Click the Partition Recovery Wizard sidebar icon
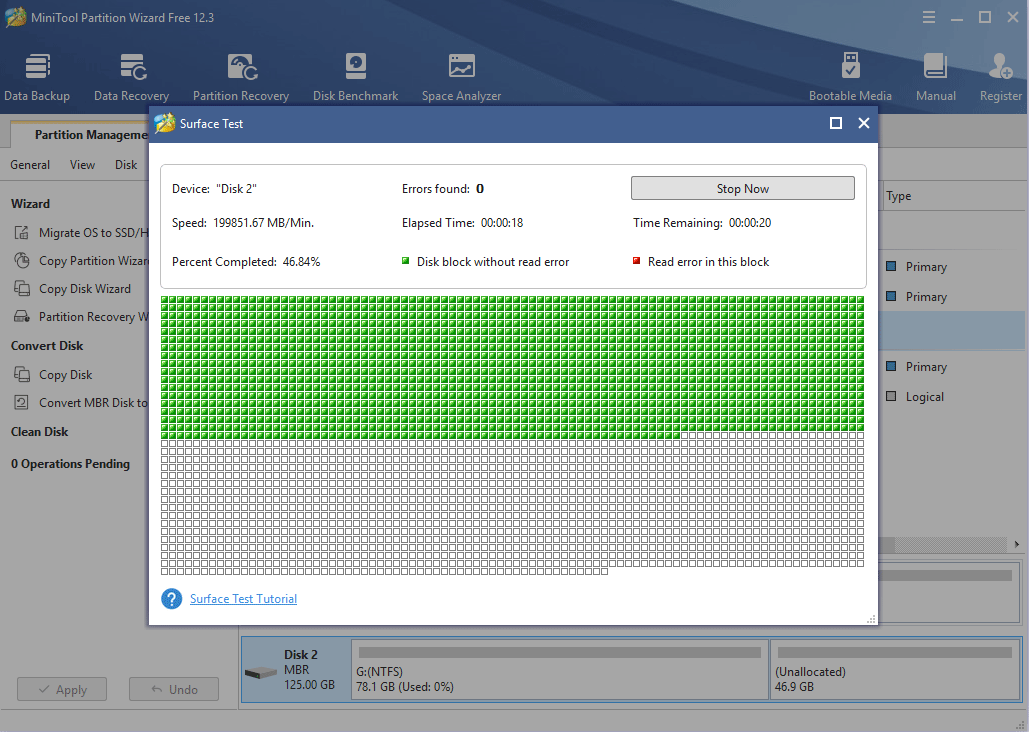 pos(22,316)
